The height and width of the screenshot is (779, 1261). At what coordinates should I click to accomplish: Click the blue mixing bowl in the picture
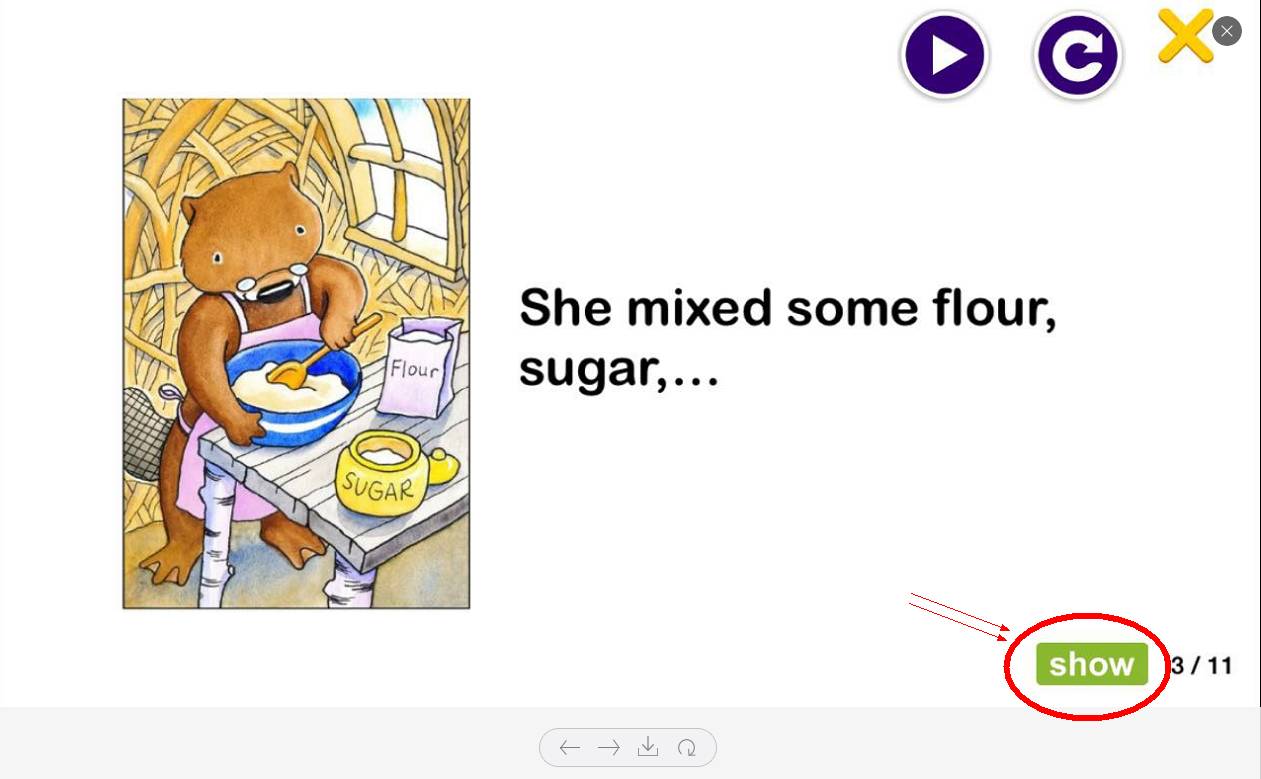pos(293,393)
